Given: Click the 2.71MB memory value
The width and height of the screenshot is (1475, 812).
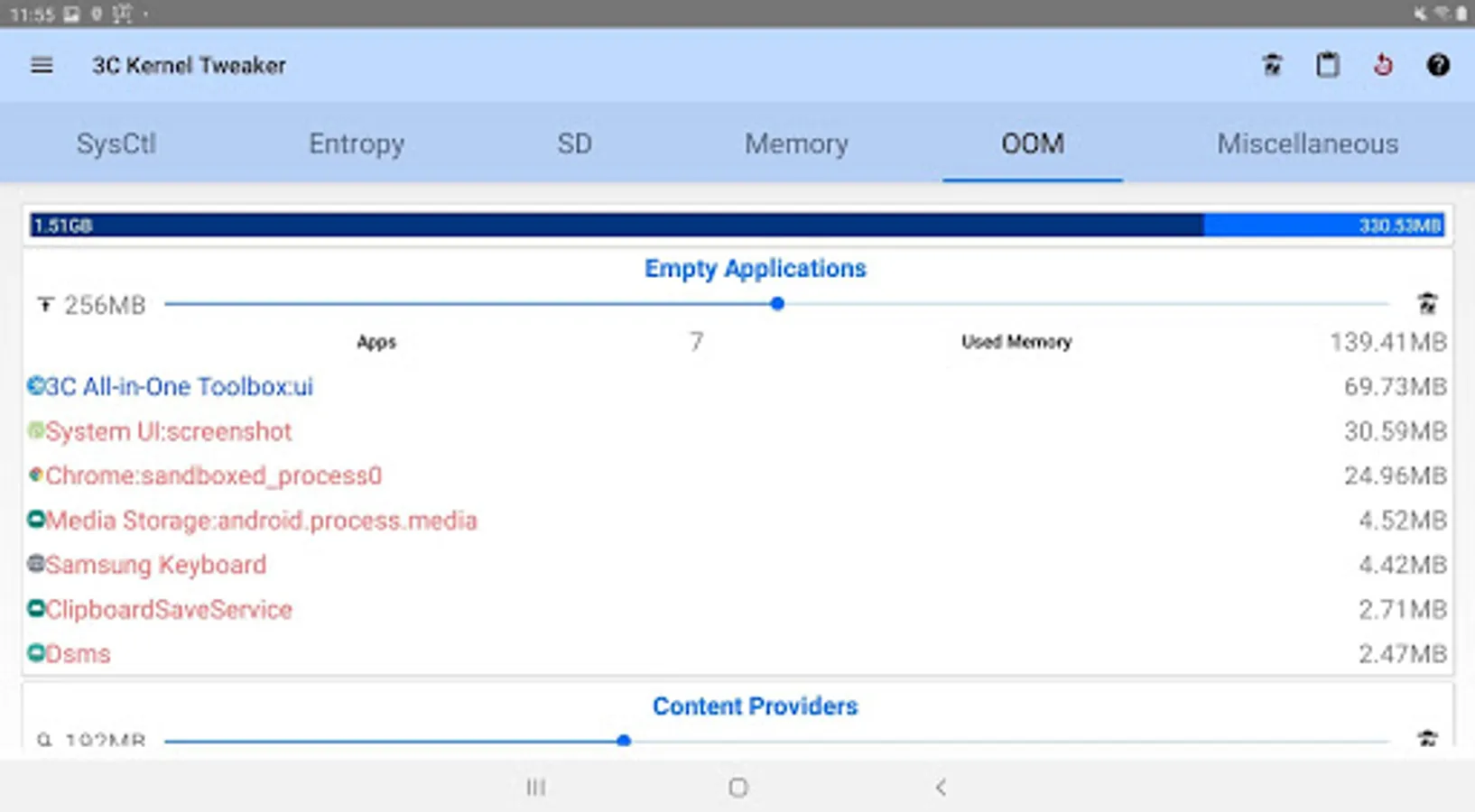Looking at the screenshot, I should click(1403, 610).
